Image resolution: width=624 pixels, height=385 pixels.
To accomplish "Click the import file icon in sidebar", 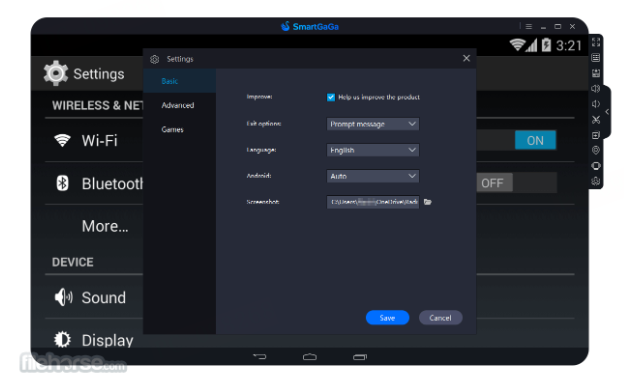I will coord(596,135).
